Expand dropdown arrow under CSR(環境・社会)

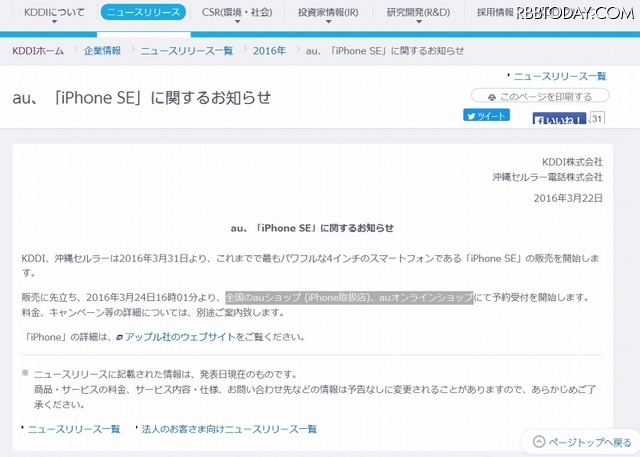coord(237,22)
